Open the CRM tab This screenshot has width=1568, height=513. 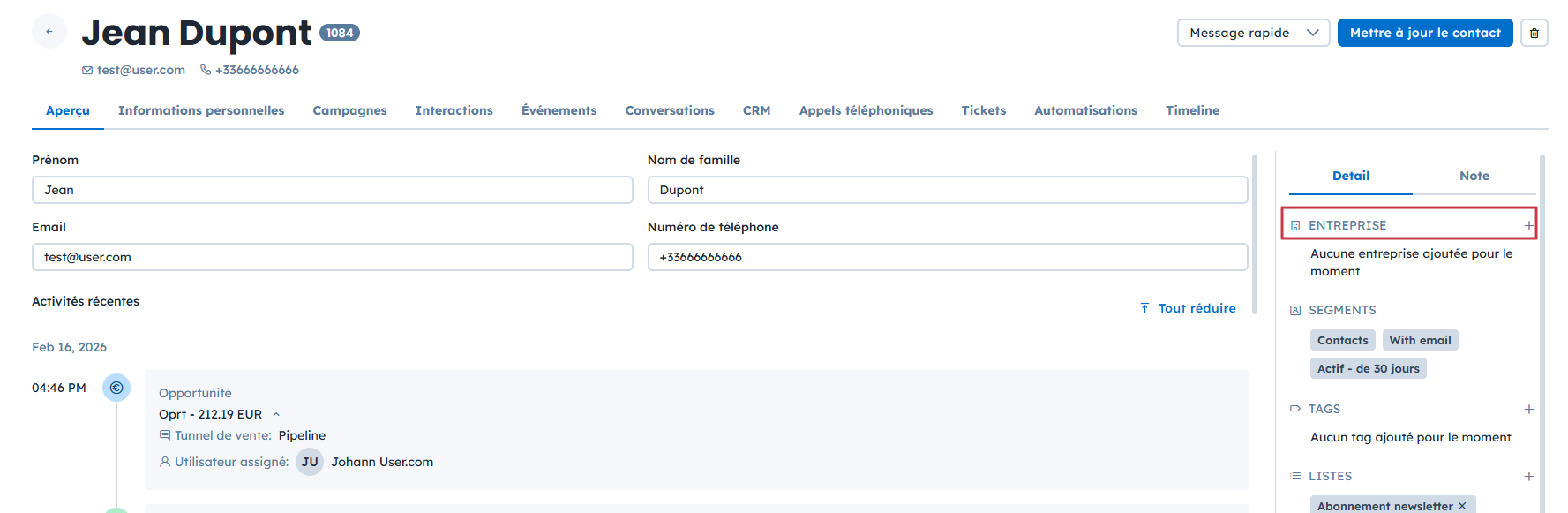coord(757,110)
